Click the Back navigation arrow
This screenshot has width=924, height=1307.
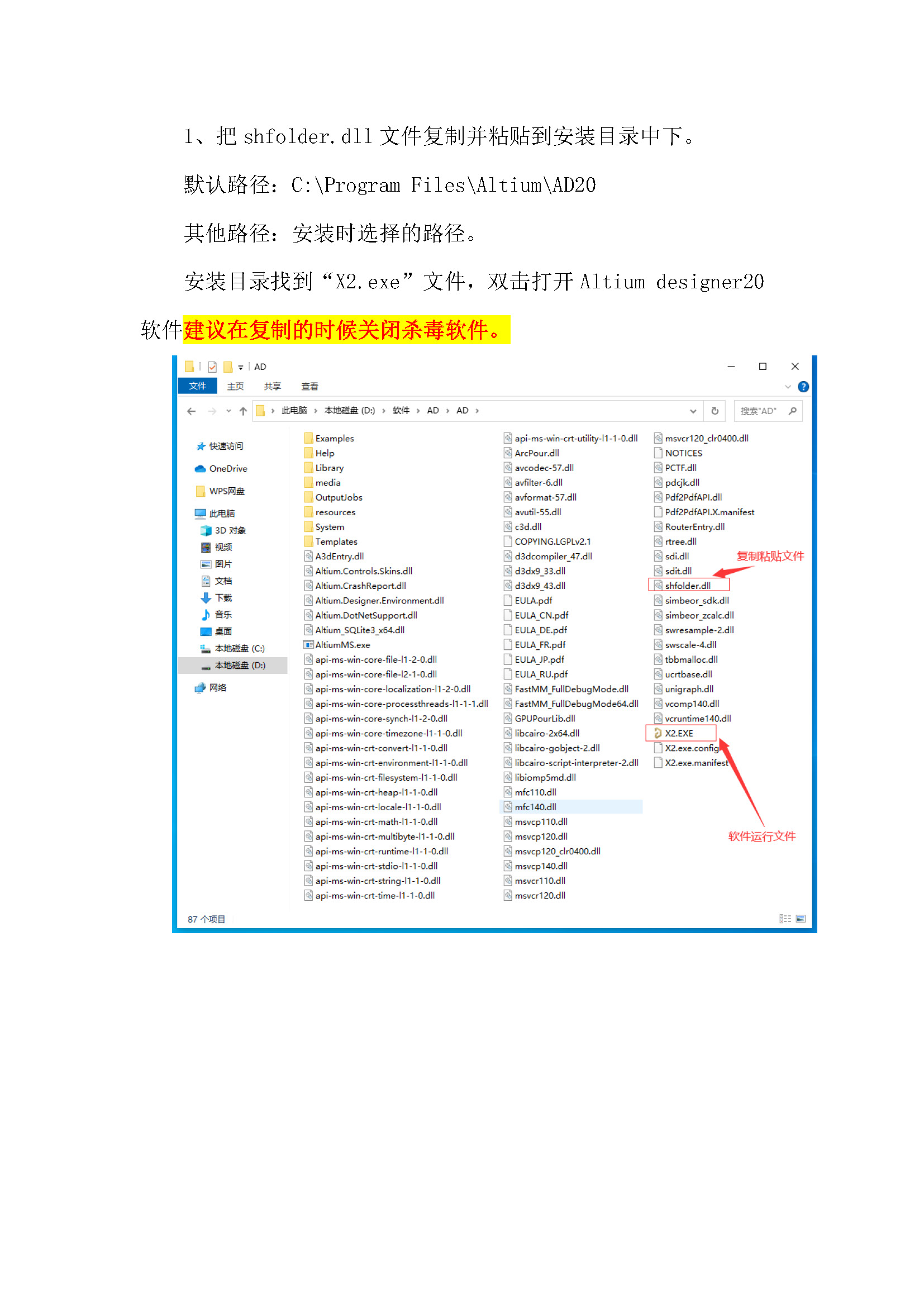point(191,411)
